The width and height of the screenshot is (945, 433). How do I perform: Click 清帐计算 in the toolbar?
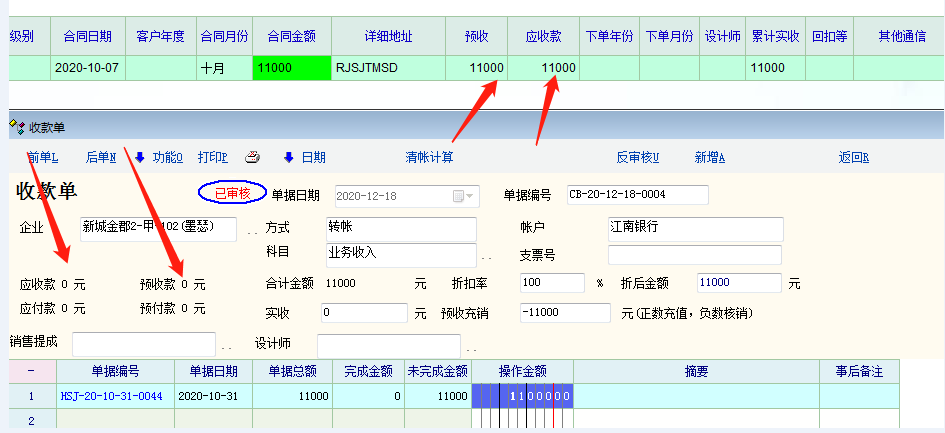pyautogui.click(x=429, y=157)
